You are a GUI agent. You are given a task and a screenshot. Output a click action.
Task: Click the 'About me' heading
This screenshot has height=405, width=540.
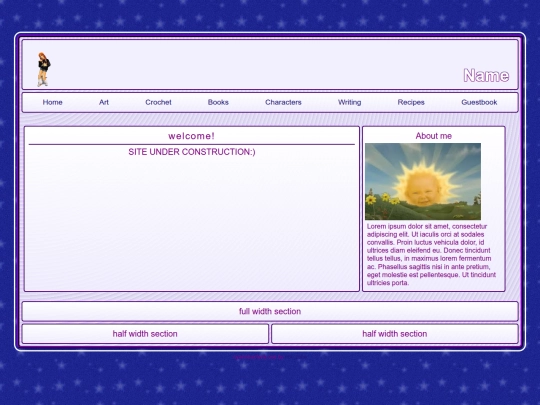point(434,136)
